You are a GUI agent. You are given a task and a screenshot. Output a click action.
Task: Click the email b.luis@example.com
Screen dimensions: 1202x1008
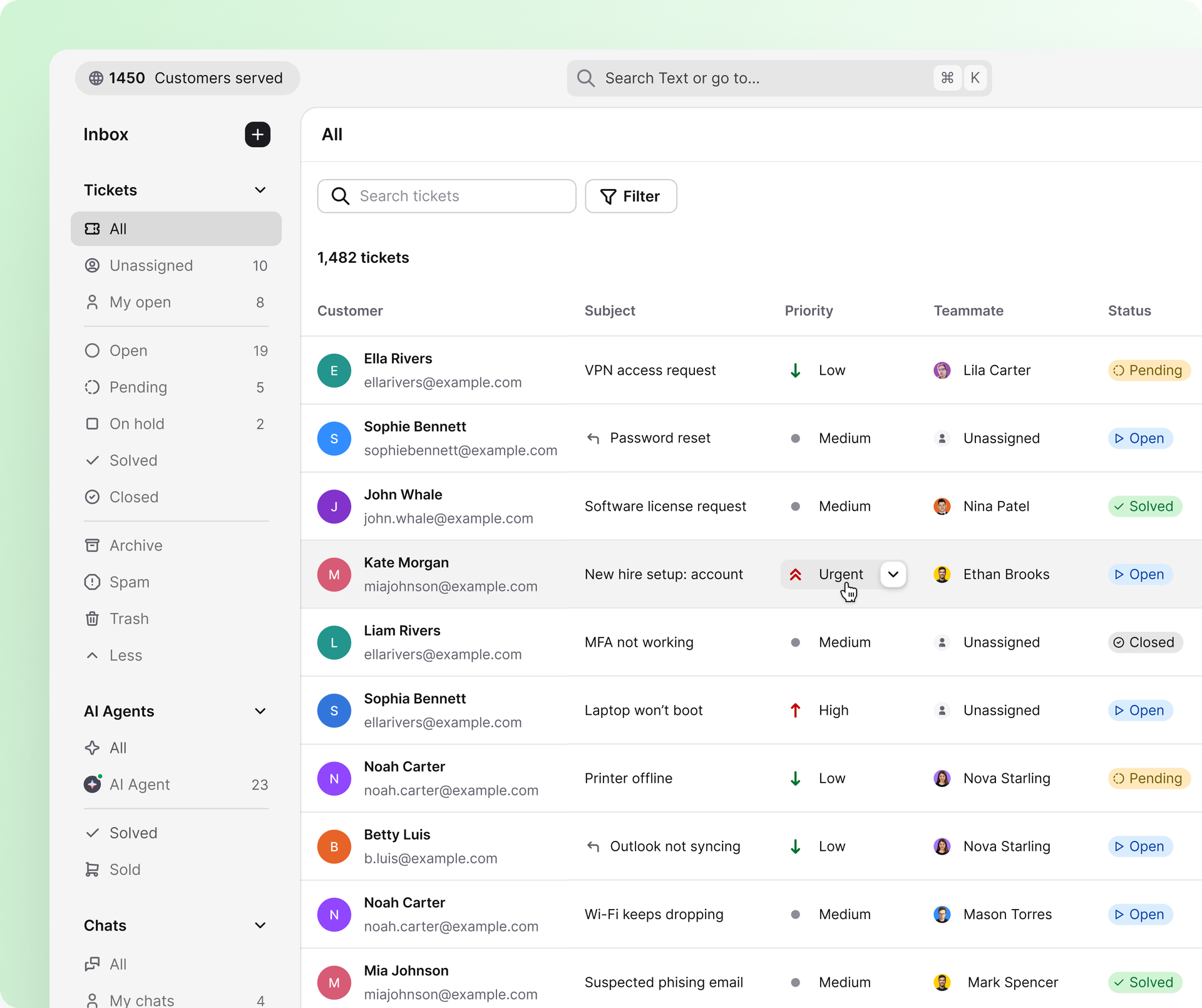click(430, 858)
